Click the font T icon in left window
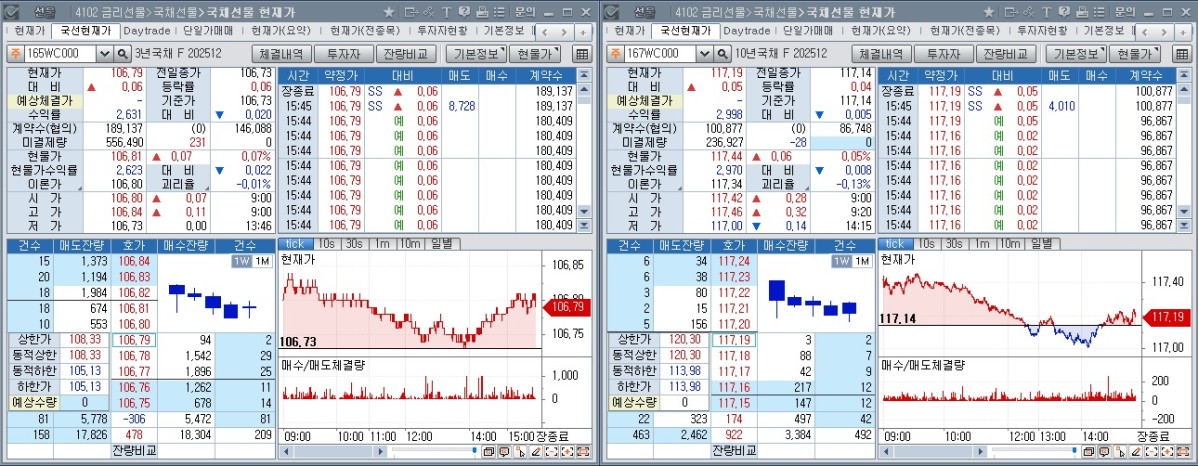 click(x=447, y=12)
